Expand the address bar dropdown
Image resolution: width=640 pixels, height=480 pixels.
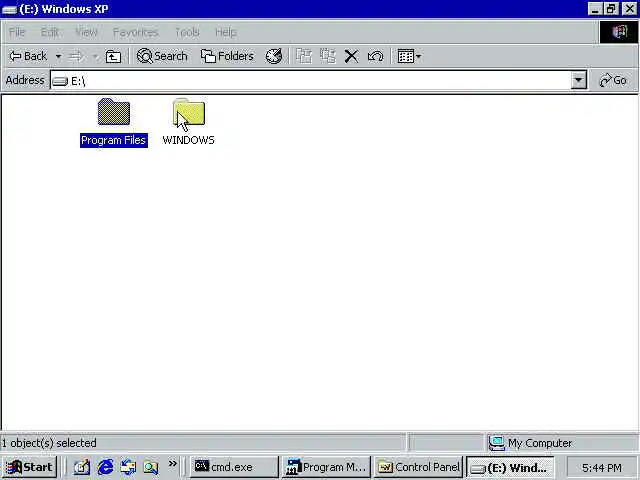coord(578,80)
